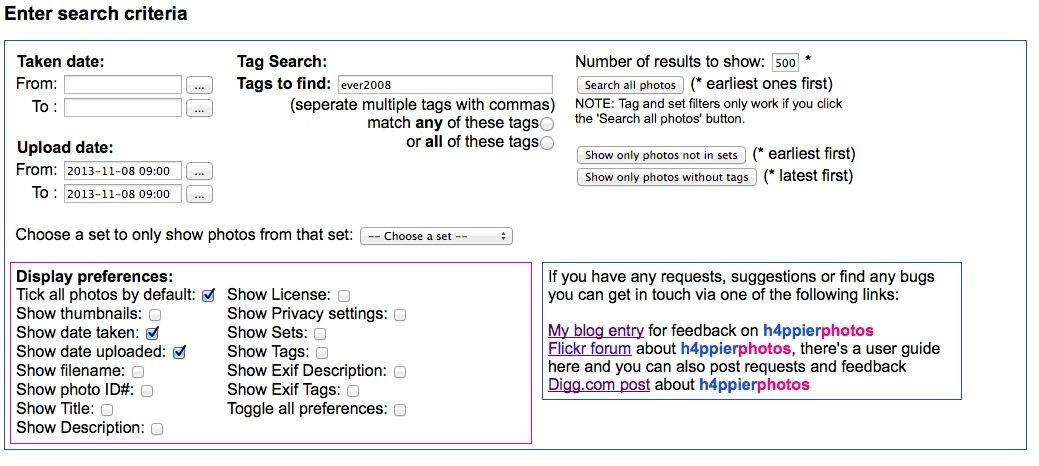Open date picker for Taken date From
Image resolution: width=1039 pixels, height=466 pixels.
(x=200, y=85)
